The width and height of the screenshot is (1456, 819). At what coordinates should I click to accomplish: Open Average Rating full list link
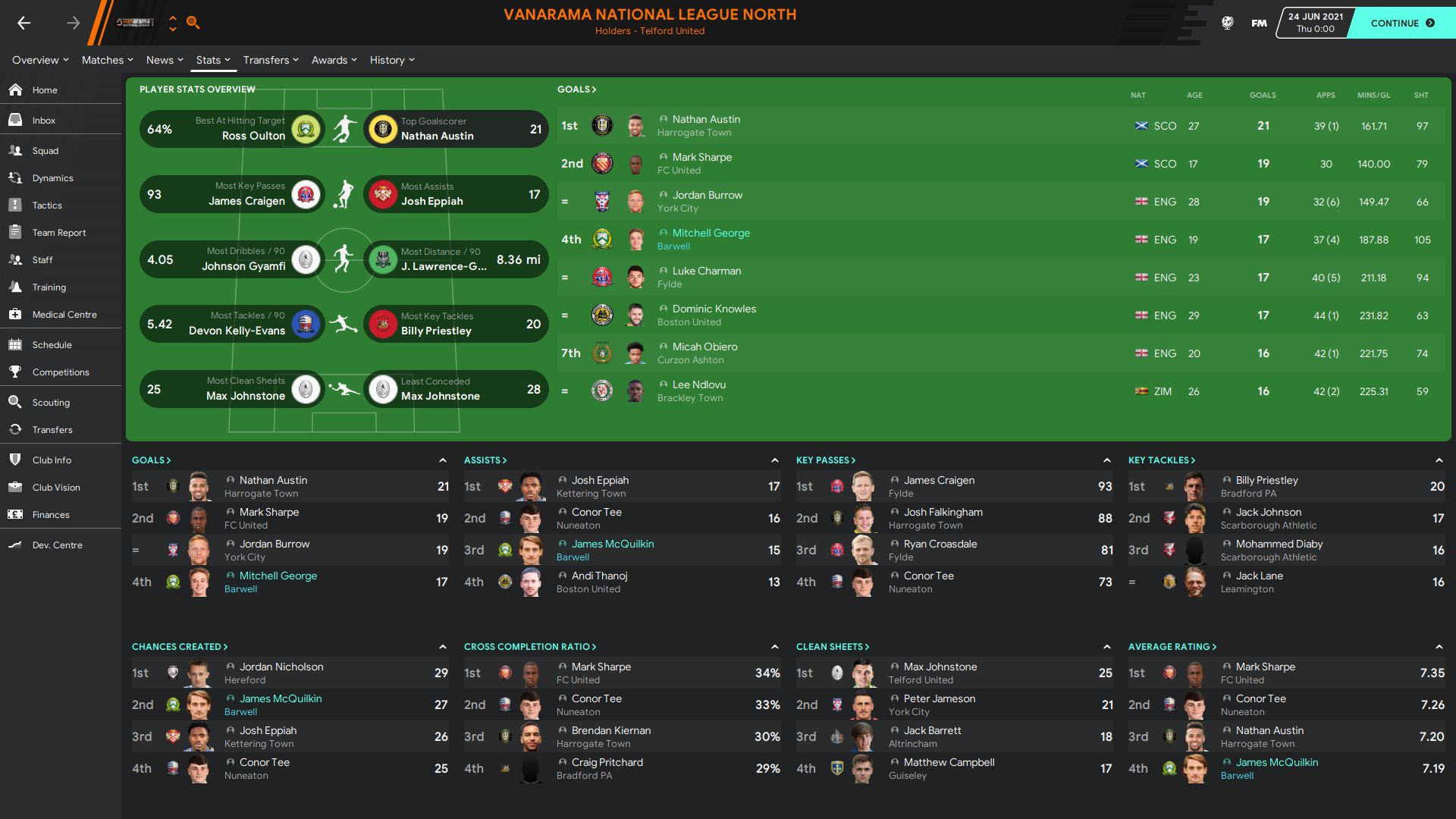(1172, 647)
